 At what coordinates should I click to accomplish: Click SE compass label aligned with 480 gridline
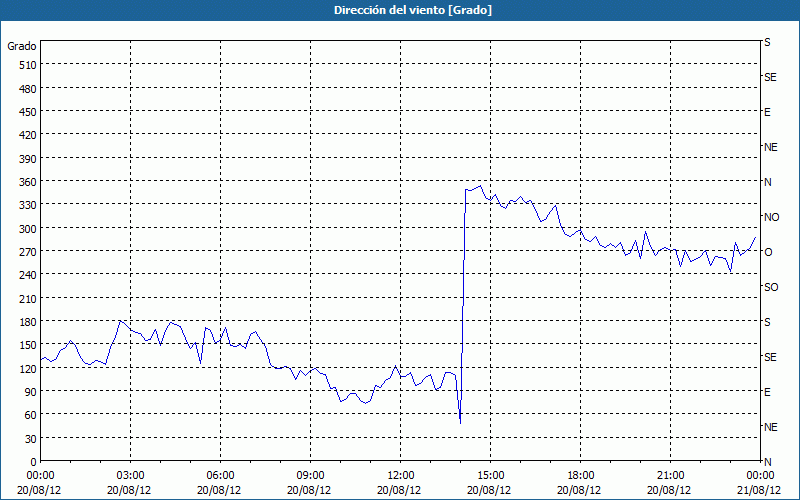pyautogui.click(x=770, y=77)
